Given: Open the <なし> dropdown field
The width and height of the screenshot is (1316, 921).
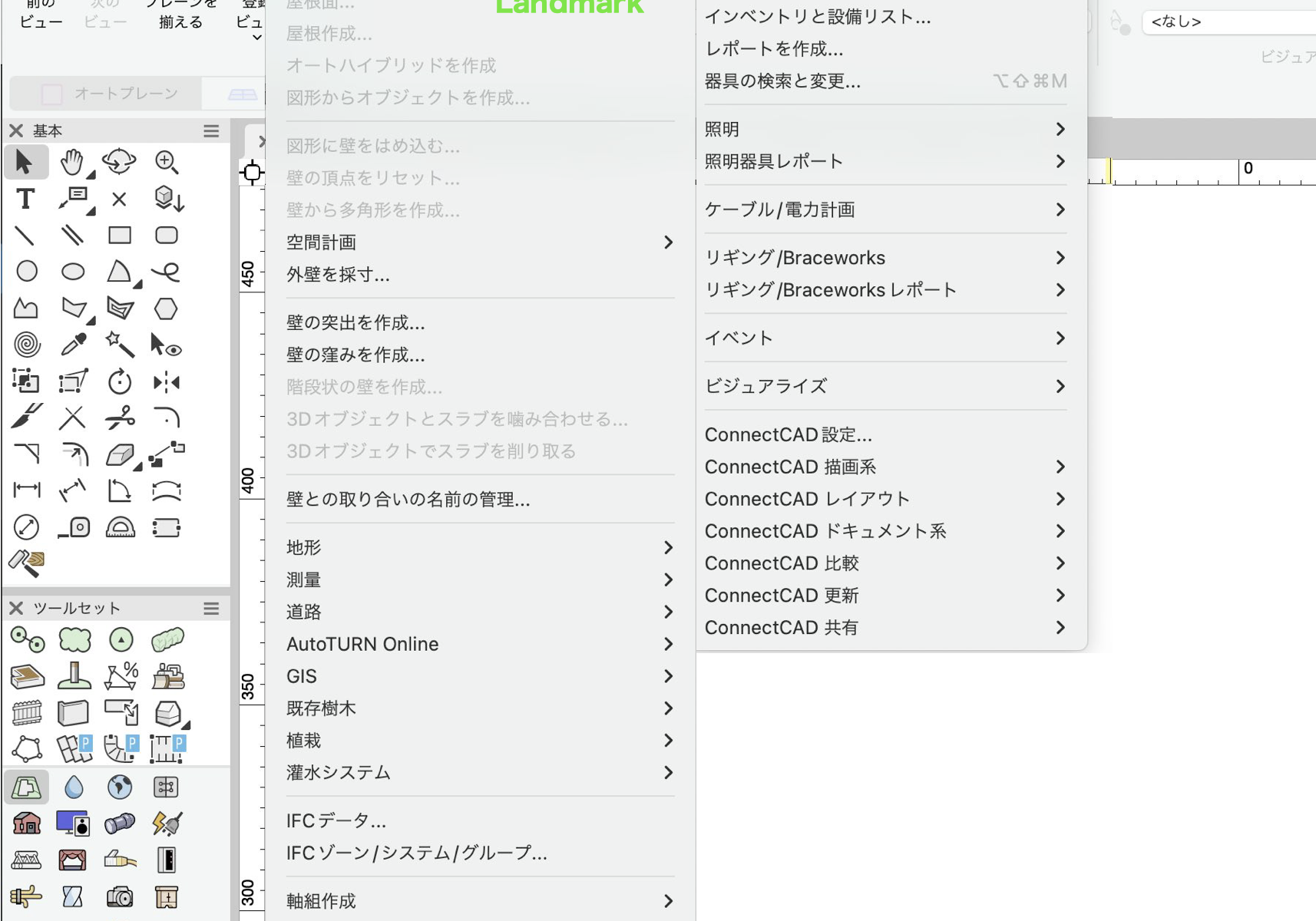Looking at the screenshot, I should point(1228,22).
